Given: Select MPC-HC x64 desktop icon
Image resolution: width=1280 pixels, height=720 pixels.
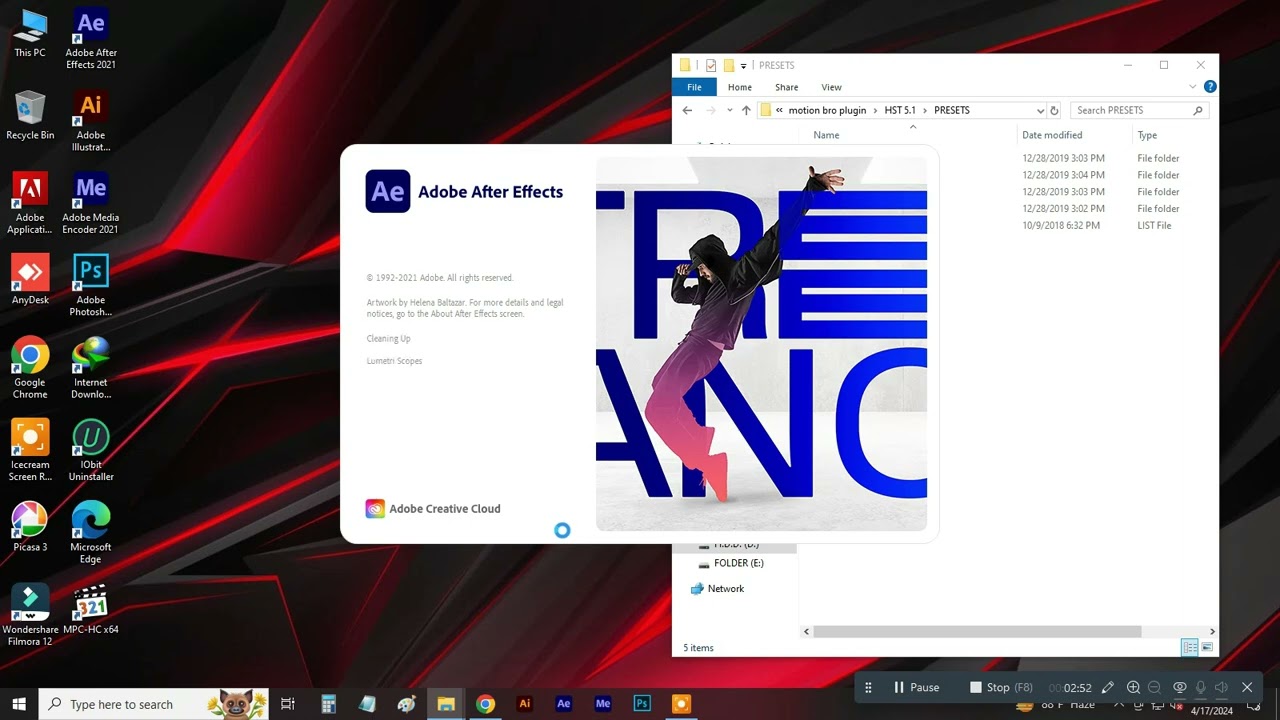Looking at the screenshot, I should click(x=91, y=610).
